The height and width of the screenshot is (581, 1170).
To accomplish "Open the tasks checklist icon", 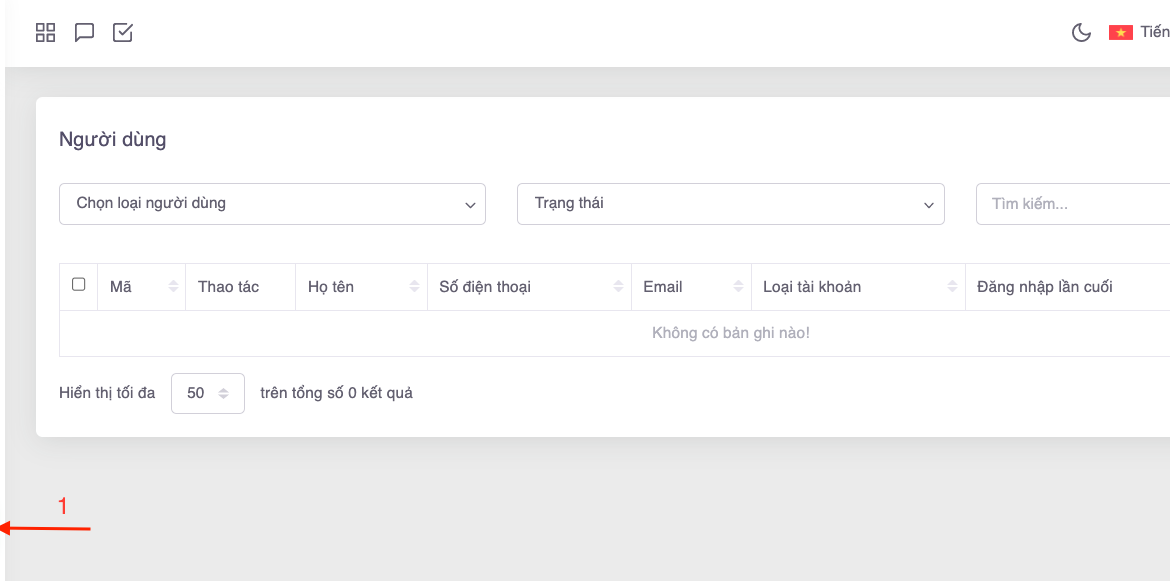I will click(123, 33).
